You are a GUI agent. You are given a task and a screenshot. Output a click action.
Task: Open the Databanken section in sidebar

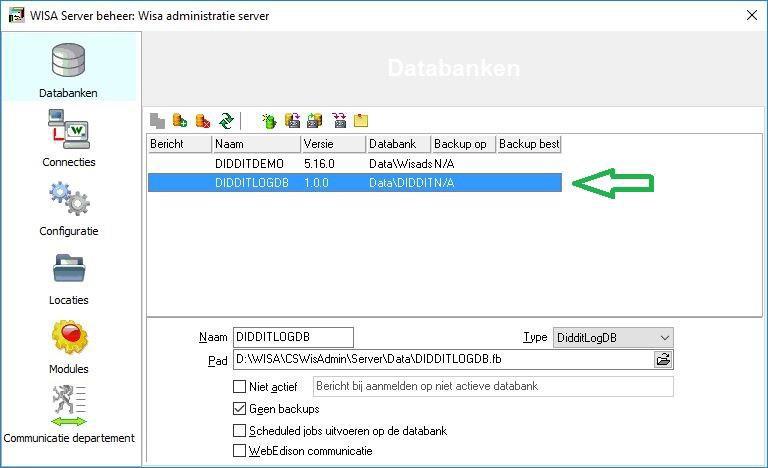pyautogui.click(x=69, y=69)
